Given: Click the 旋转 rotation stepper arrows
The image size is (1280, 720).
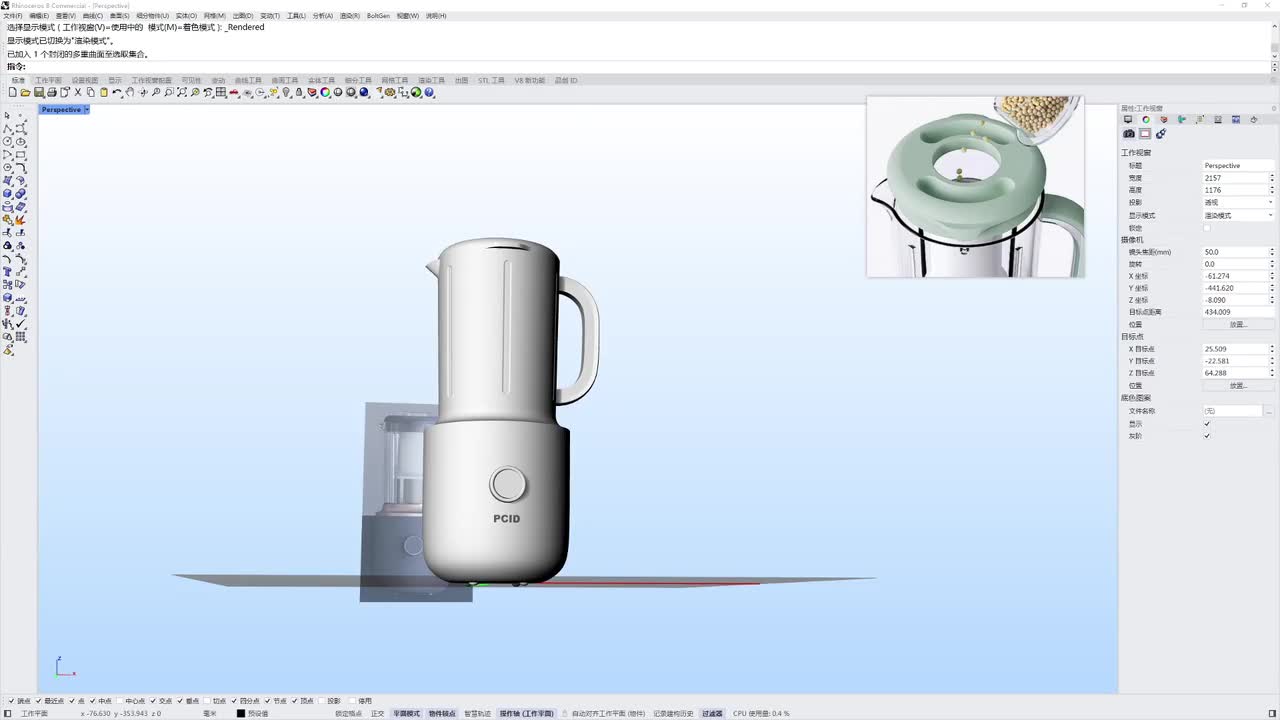Looking at the screenshot, I should click(1272, 264).
